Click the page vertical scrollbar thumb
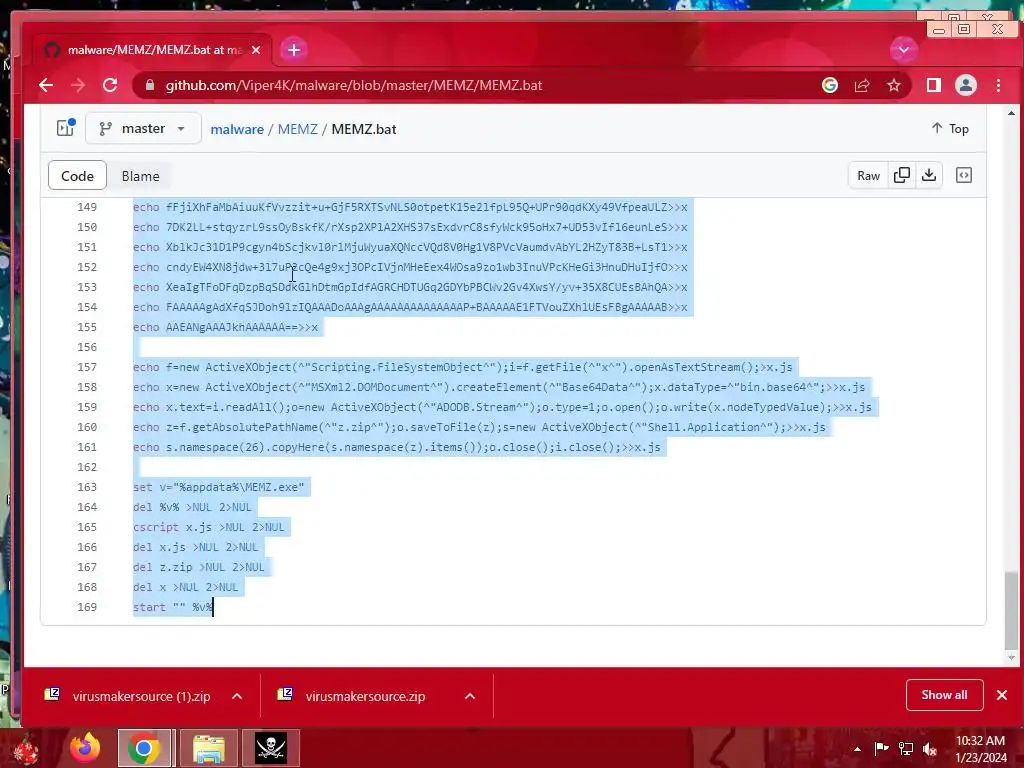 click(1011, 611)
